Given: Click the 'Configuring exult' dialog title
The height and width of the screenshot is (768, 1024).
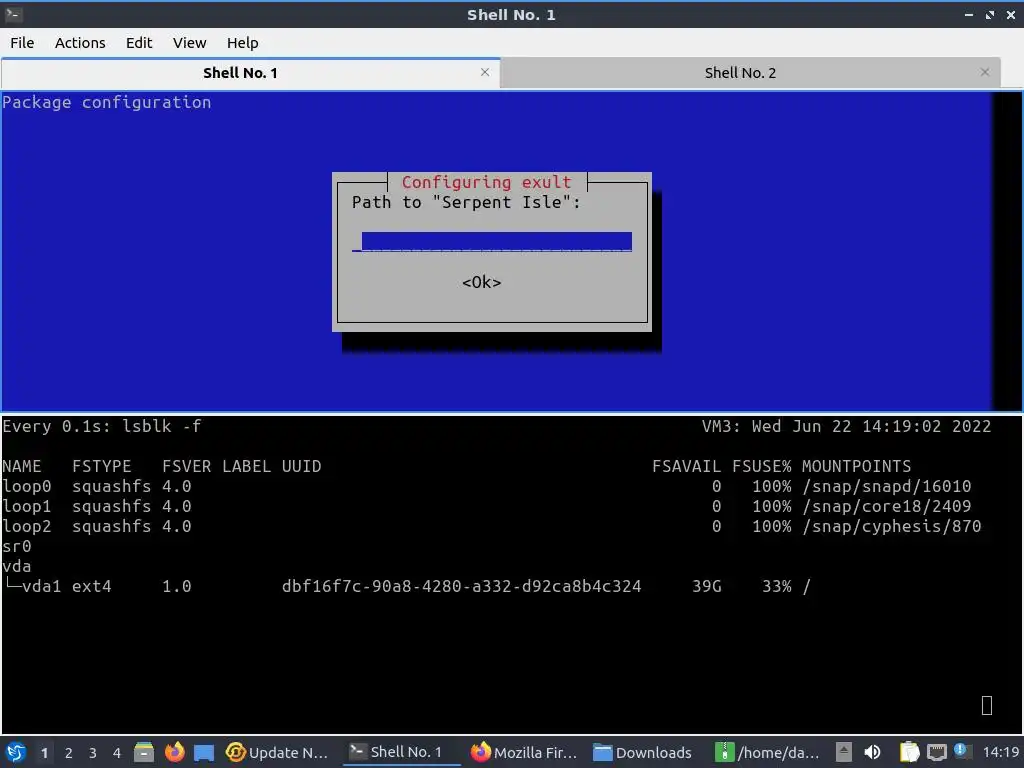Looking at the screenshot, I should coord(487,182).
